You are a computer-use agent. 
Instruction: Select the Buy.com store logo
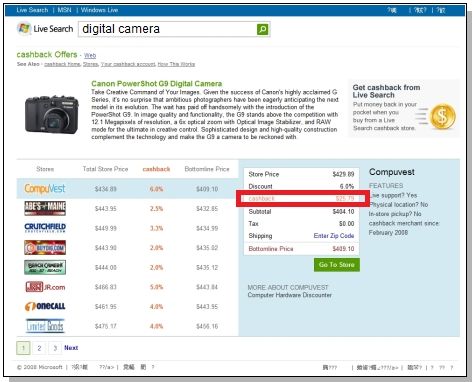tap(45, 248)
